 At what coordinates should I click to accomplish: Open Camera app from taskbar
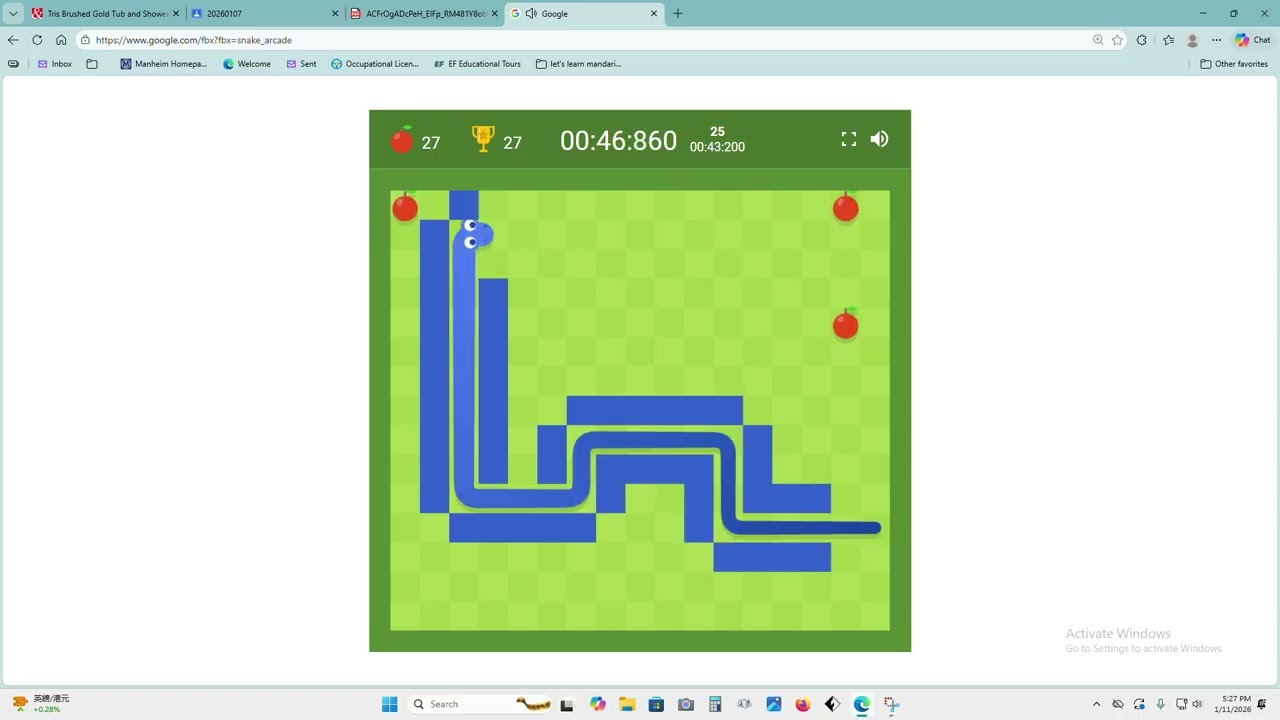(x=686, y=704)
